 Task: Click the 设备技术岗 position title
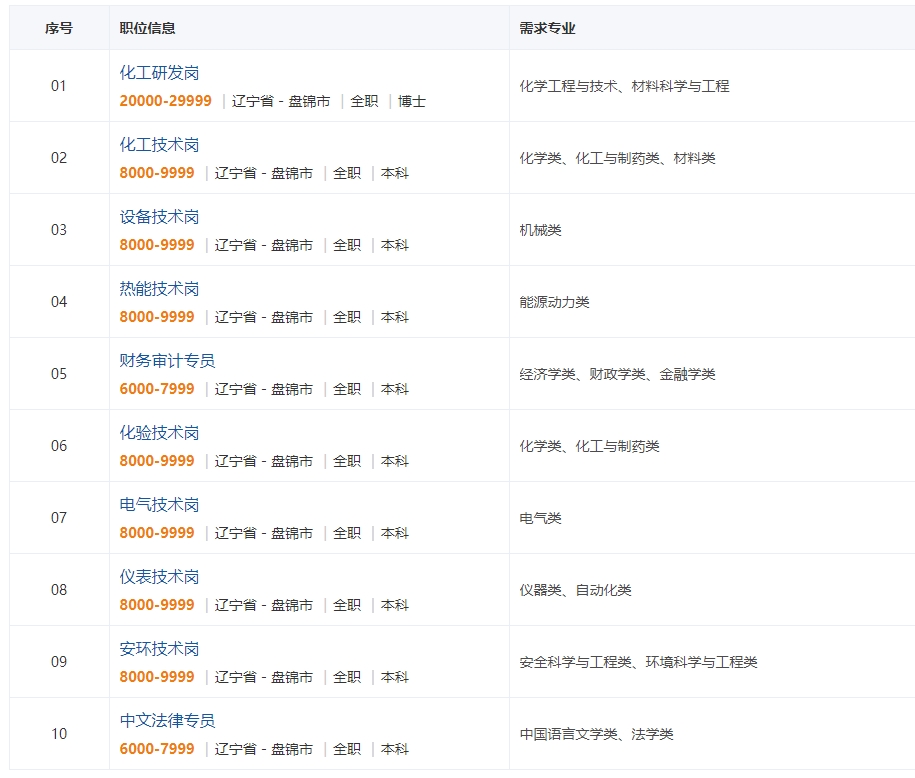(x=159, y=217)
